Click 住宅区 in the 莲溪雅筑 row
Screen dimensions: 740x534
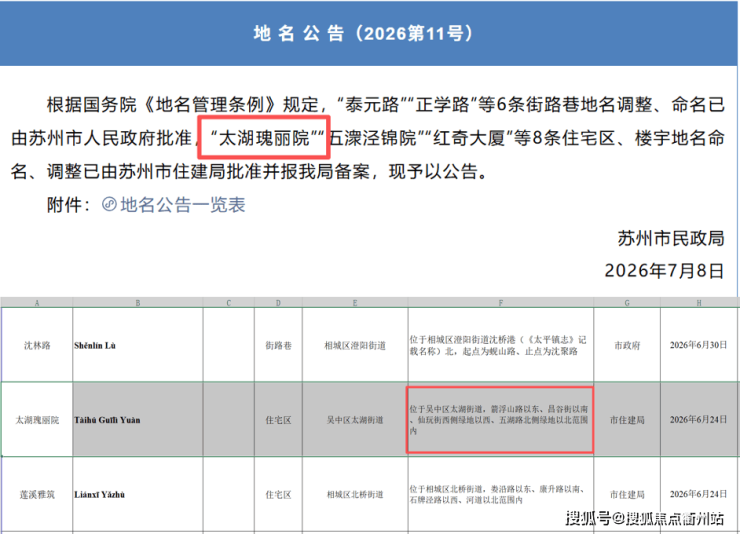(278, 494)
